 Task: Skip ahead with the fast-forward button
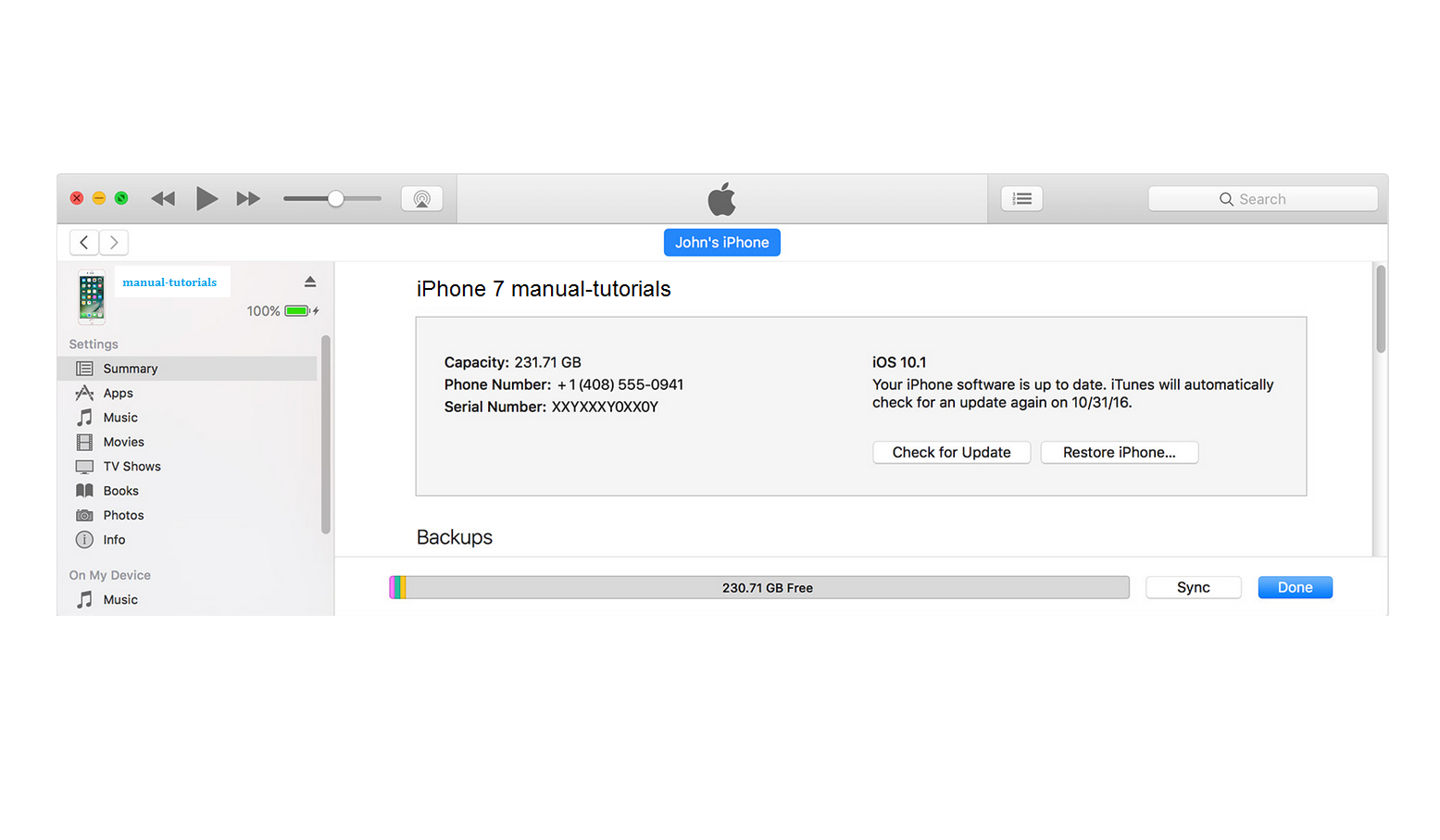pos(248,198)
